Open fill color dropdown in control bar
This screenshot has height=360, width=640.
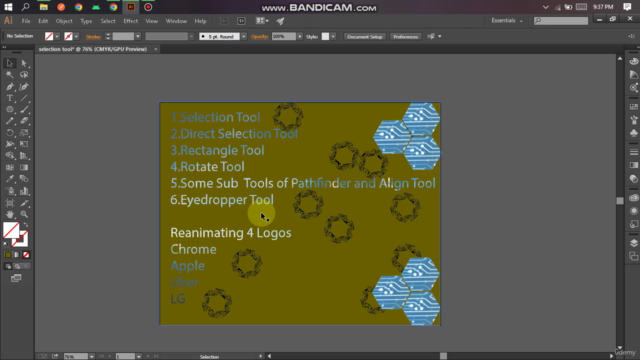pyautogui.click(x=57, y=37)
